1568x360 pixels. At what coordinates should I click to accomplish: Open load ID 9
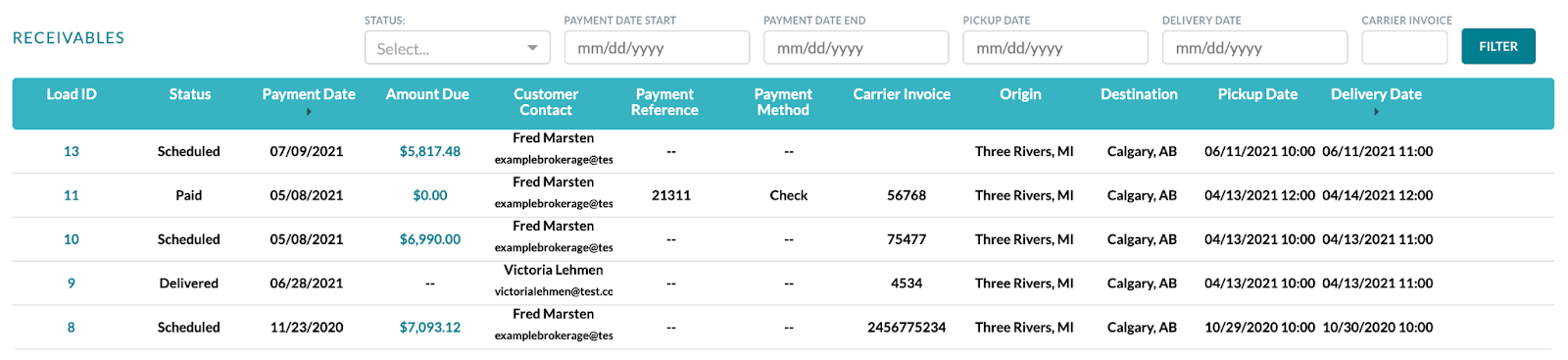(72, 283)
